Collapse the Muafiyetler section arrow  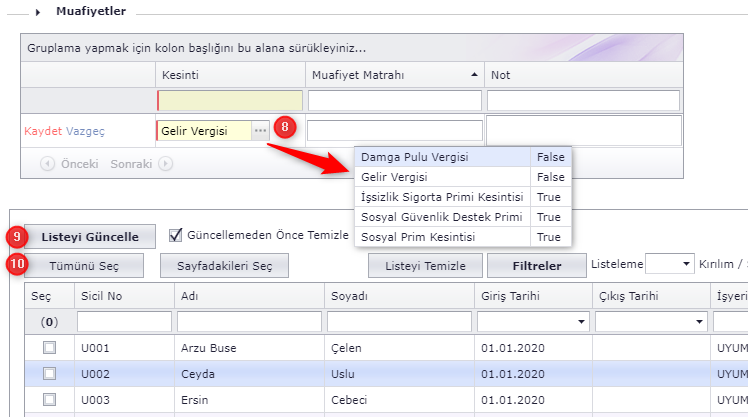(x=39, y=11)
